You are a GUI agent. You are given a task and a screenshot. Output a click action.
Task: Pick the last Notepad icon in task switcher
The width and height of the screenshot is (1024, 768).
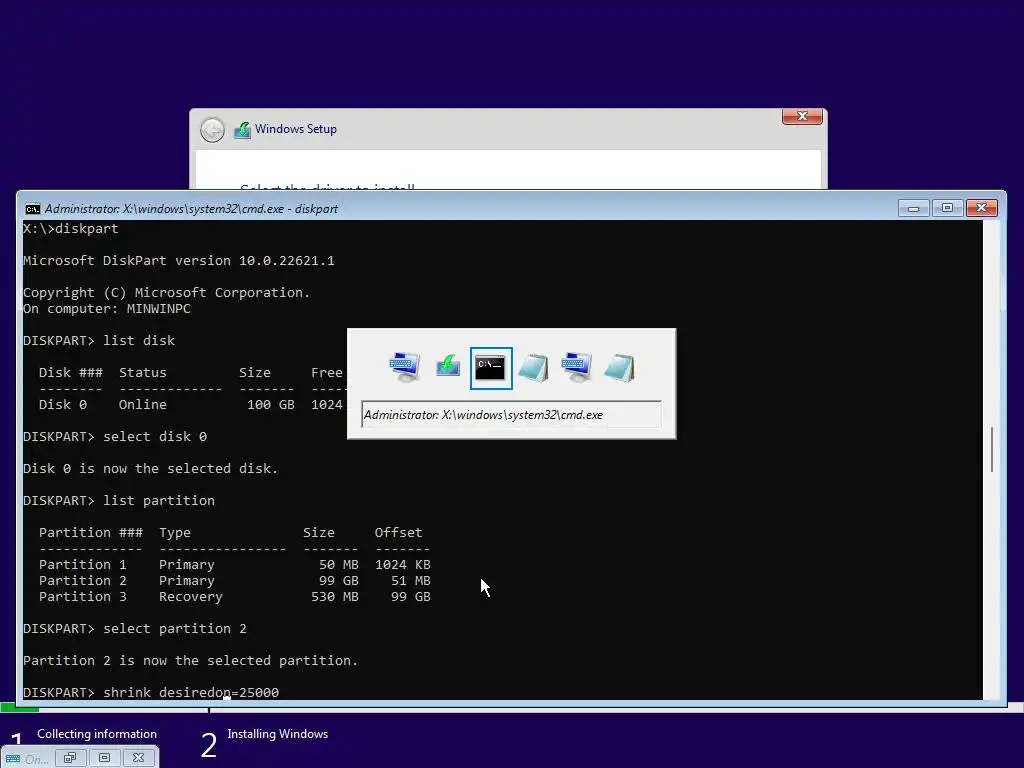620,368
